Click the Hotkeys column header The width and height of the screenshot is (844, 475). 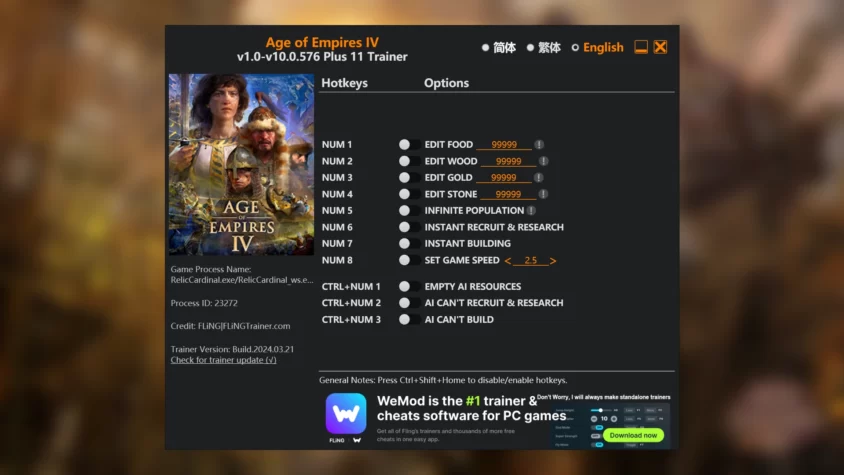(x=344, y=83)
